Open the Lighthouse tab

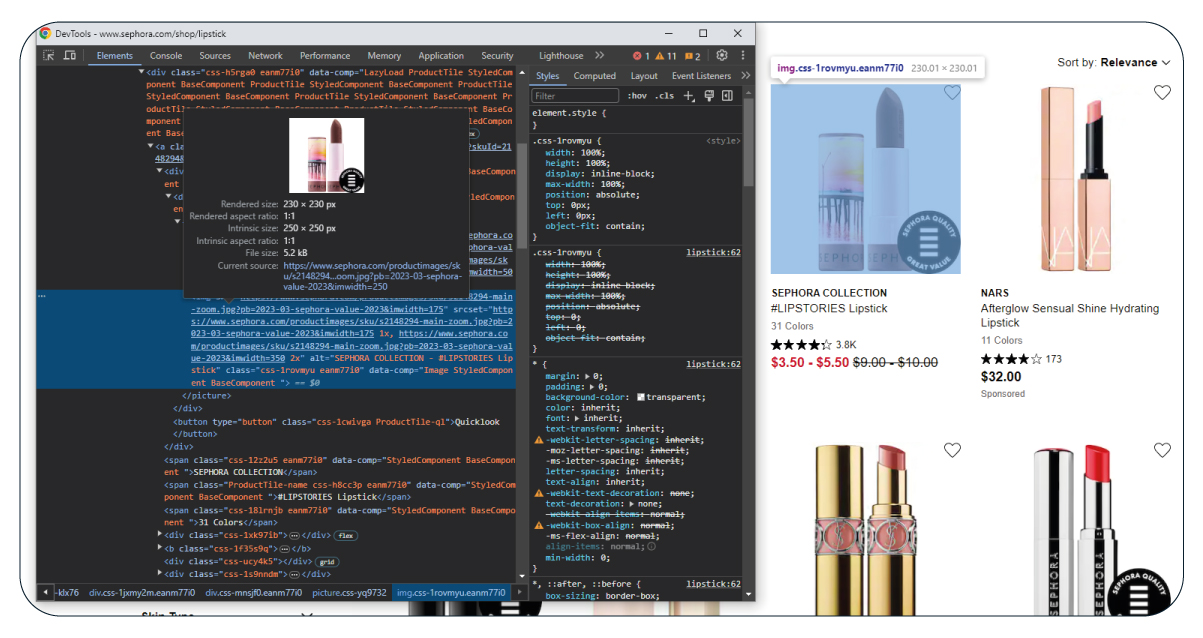click(x=561, y=56)
